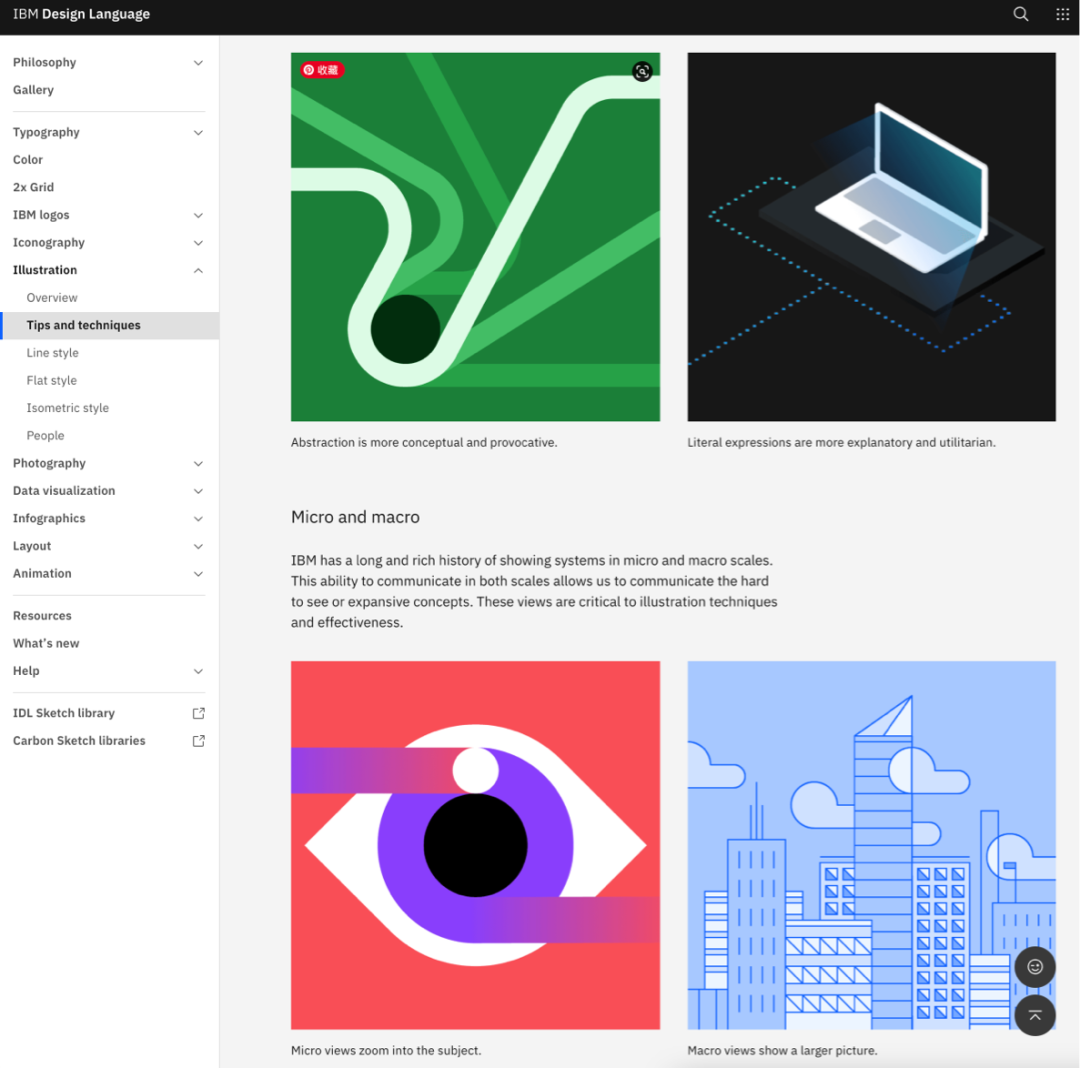
Task: Click the red Pinterest save badge
Action: point(322,70)
